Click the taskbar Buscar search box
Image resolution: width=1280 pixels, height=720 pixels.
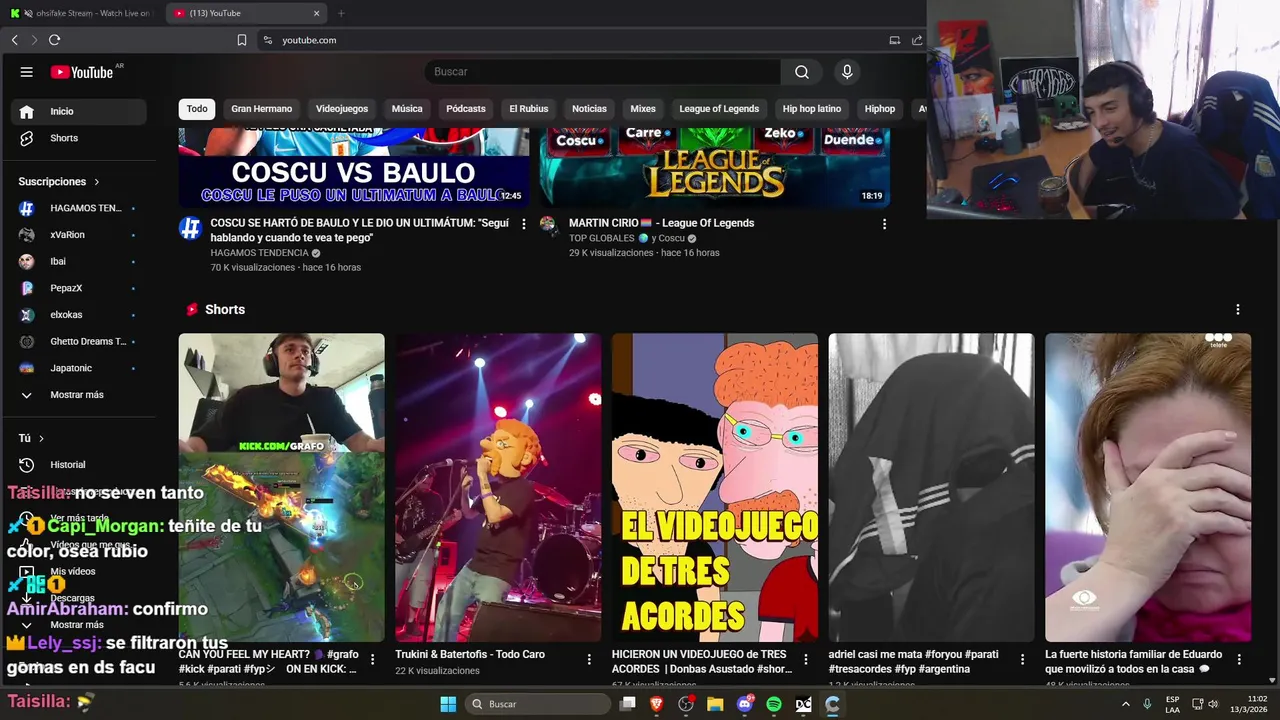539,704
